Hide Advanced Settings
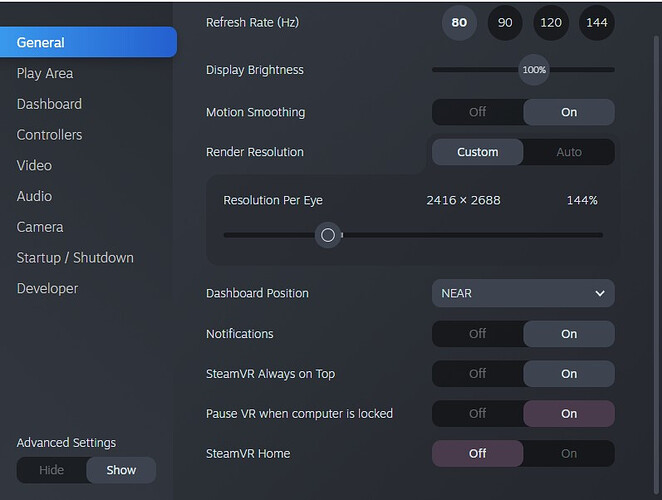 pos(52,470)
